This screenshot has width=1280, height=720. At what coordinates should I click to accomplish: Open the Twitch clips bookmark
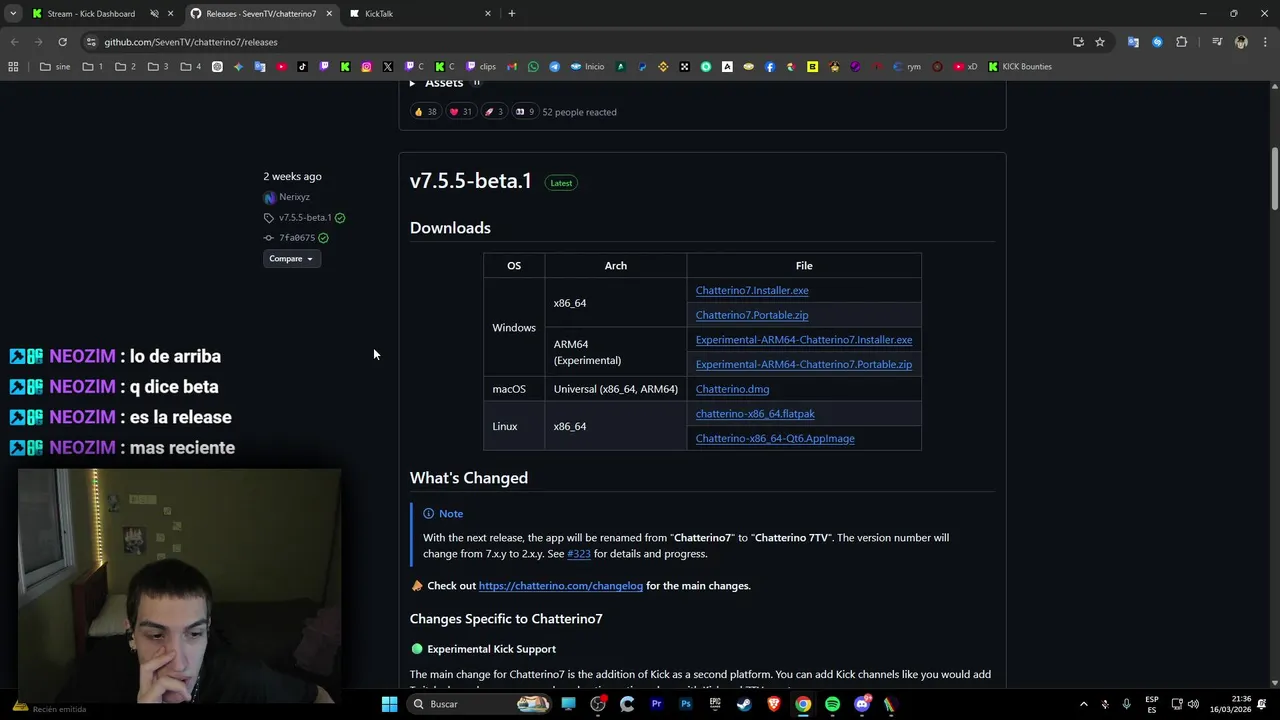pyautogui.click(x=481, y=67)
